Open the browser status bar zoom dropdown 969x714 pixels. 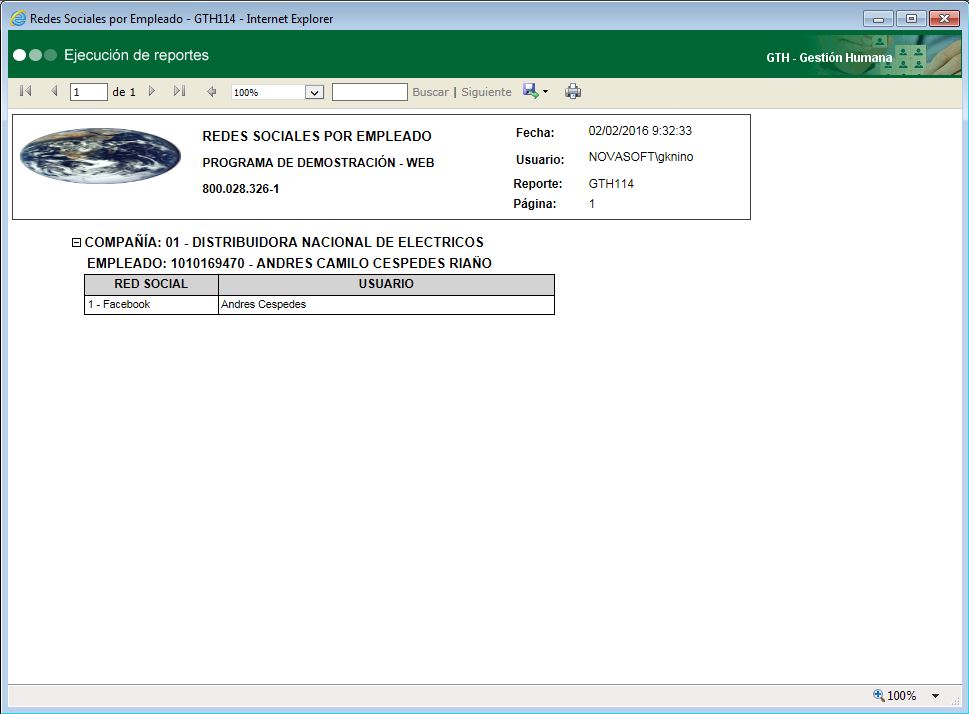point(933,695)
